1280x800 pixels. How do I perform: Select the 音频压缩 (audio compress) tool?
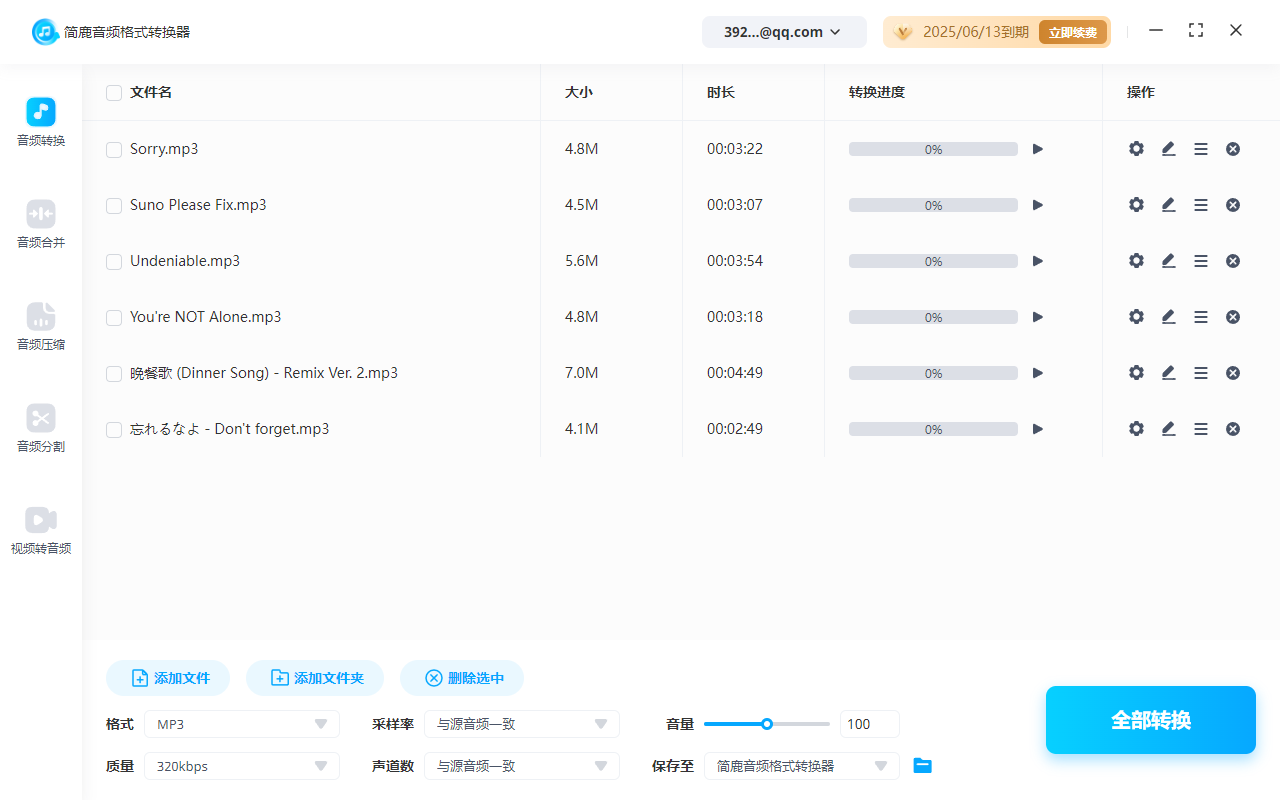pos(40,326)
